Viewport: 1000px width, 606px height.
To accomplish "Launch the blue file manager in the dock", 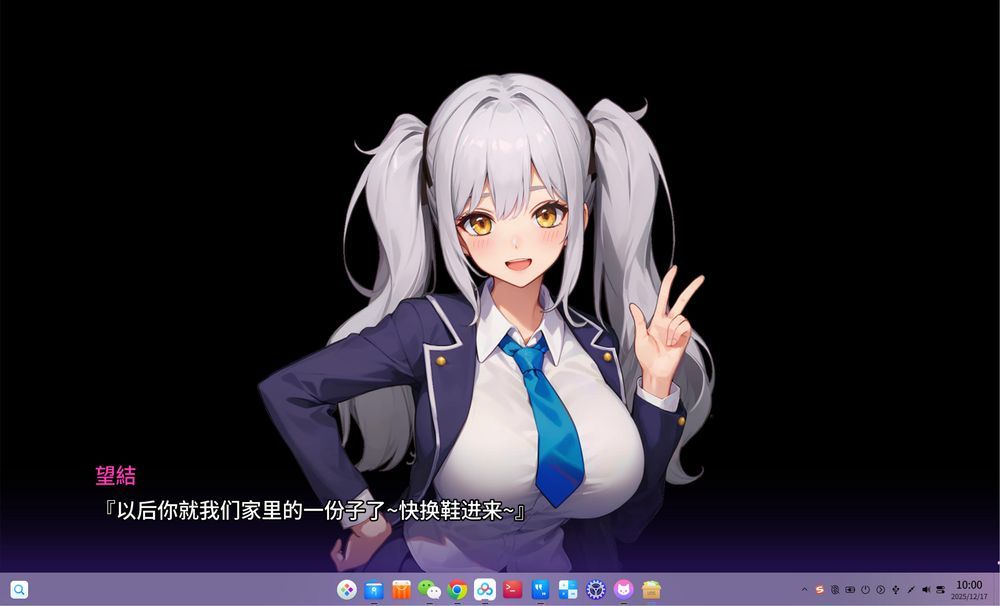I will click(374, 590).
